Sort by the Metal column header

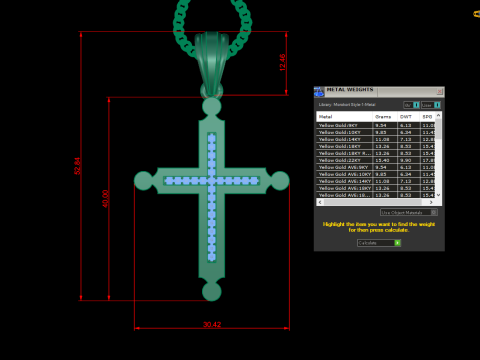(x=344, y=117)
